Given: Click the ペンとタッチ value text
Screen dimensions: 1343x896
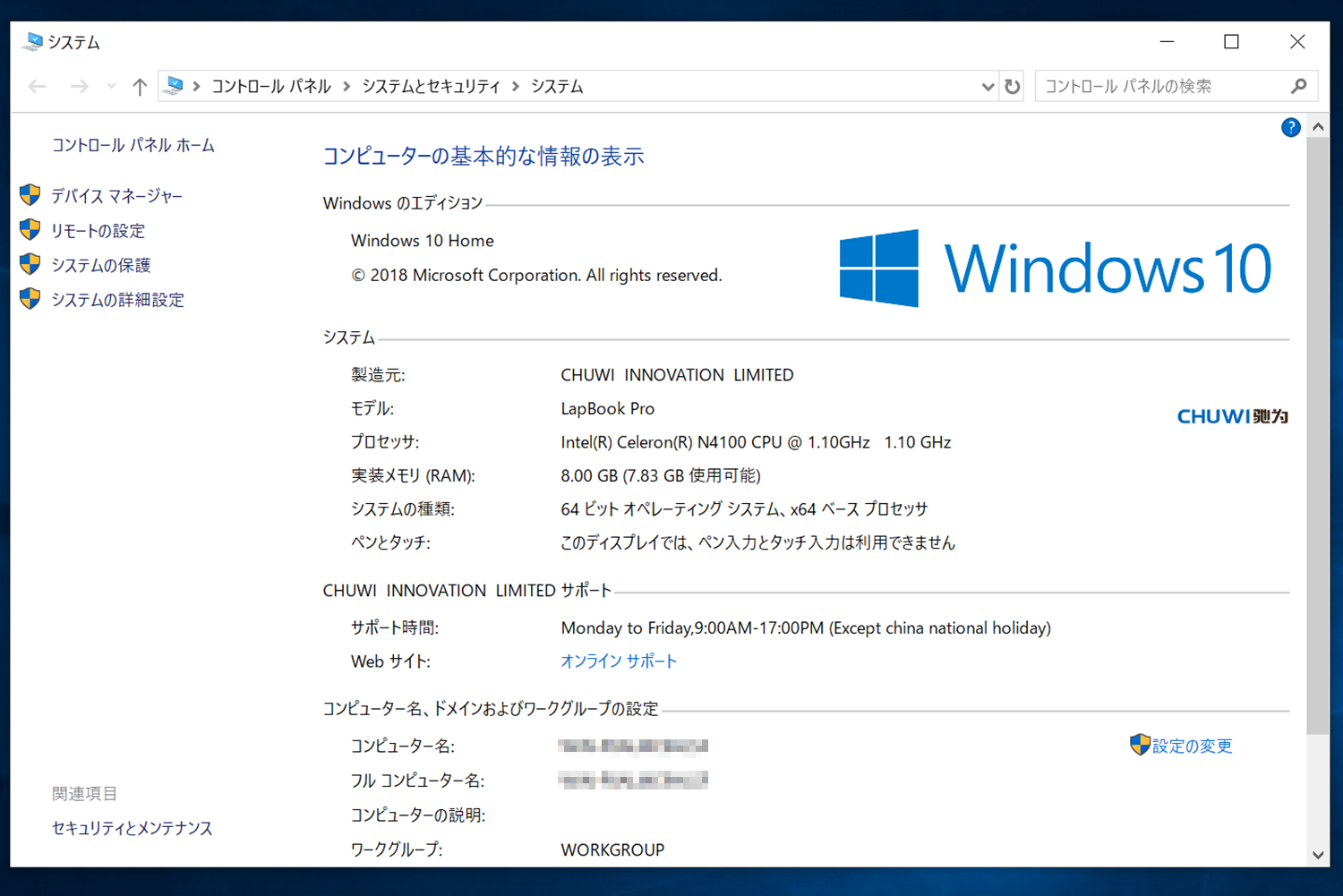Looking at the screenshot, I should tap(757, 542).
